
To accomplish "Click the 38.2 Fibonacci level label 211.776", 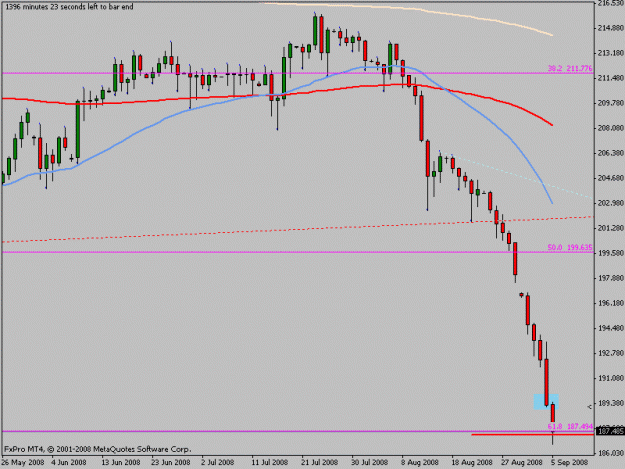I will click(570, 69).
